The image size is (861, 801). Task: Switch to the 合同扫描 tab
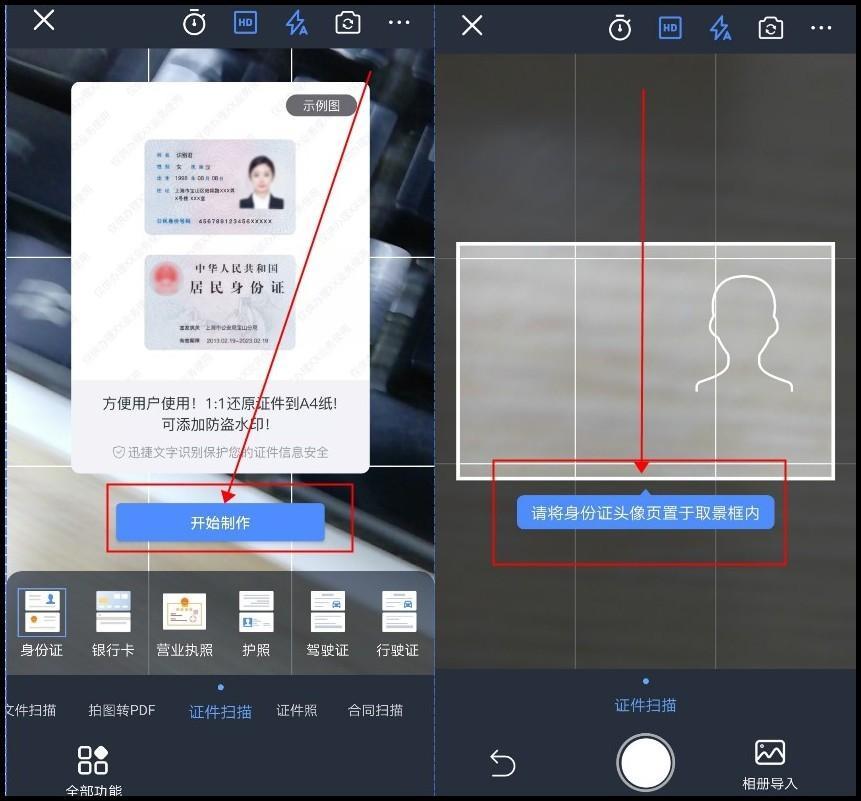coord(375,711)
